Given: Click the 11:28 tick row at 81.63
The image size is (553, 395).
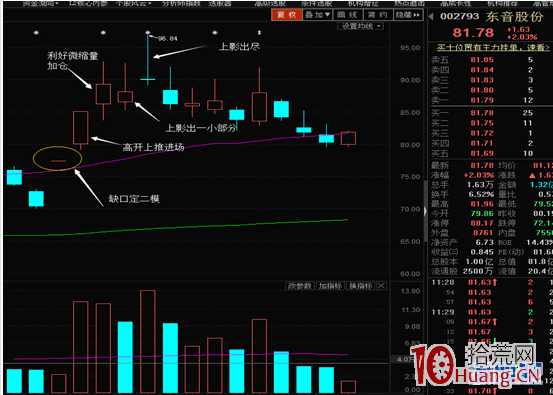Looking at the screenshot, I should 490,282.
